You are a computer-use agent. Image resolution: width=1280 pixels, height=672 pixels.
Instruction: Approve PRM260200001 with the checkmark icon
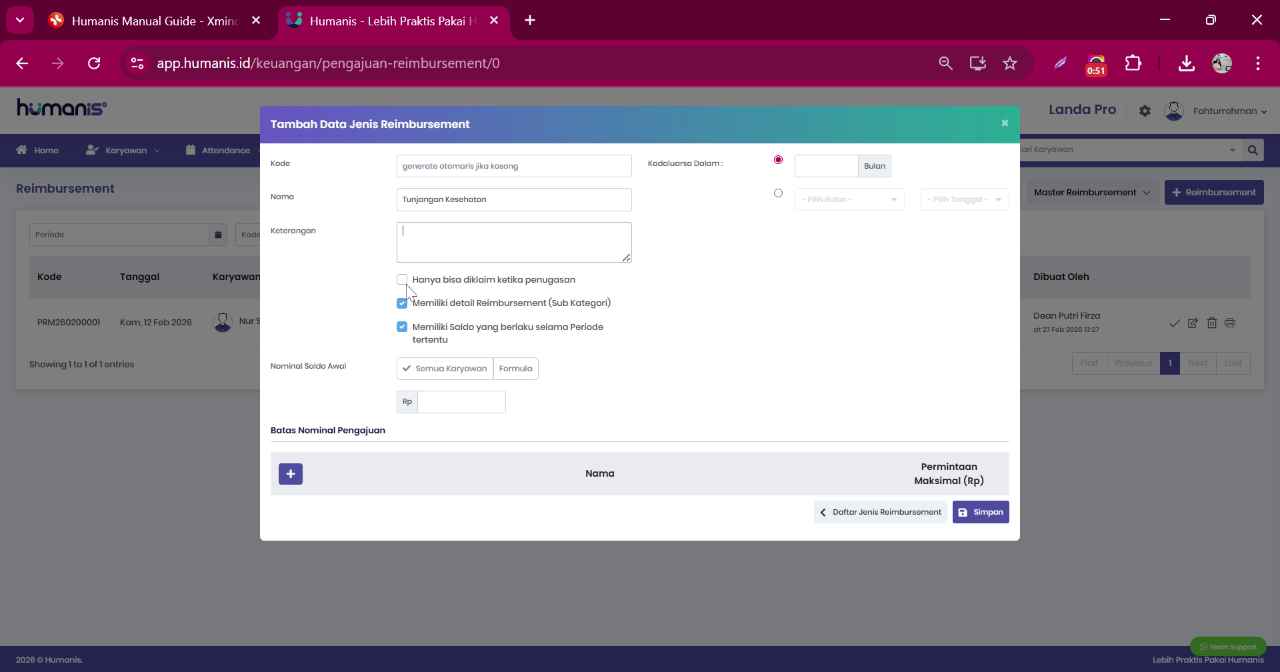coord(1175,323)
